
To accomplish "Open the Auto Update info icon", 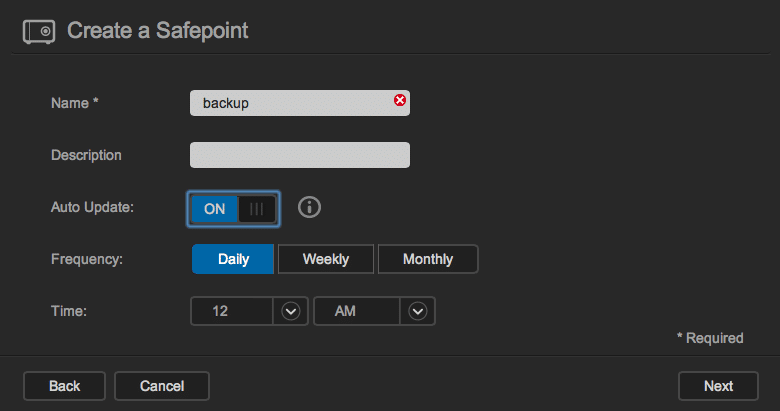I will (x=309, y=207).
